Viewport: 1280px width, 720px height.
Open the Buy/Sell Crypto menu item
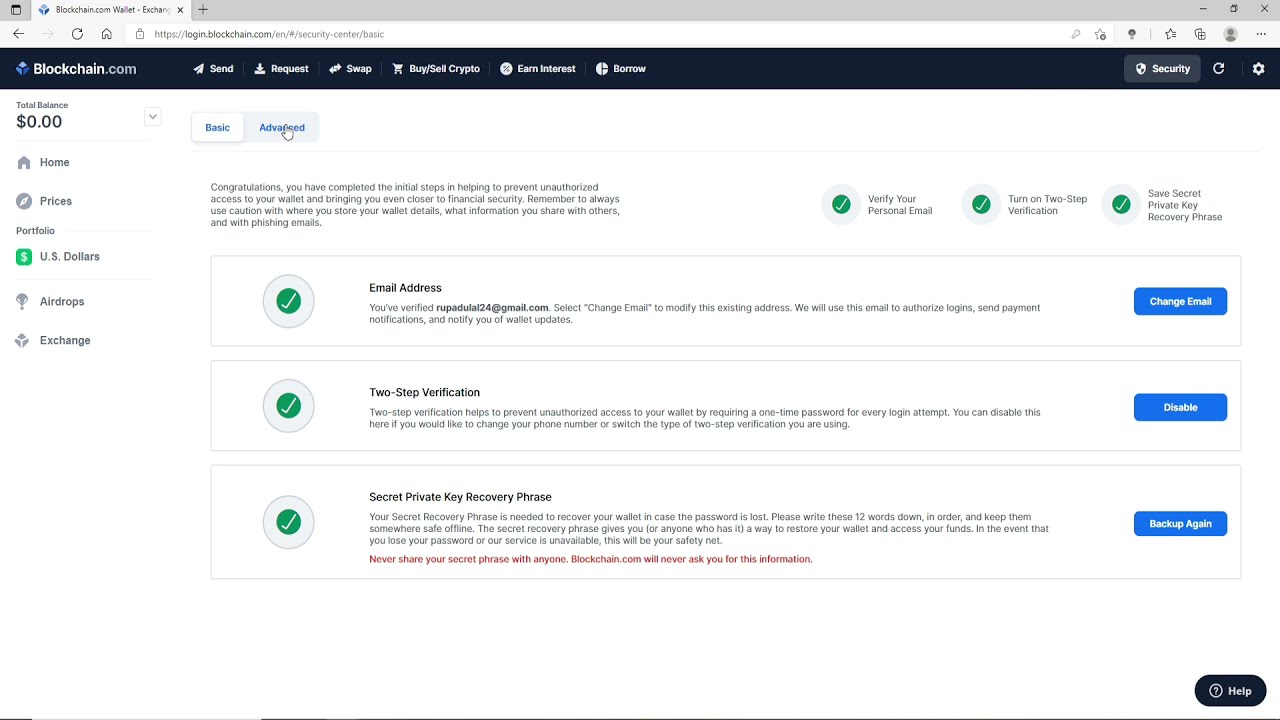[436, 69]
